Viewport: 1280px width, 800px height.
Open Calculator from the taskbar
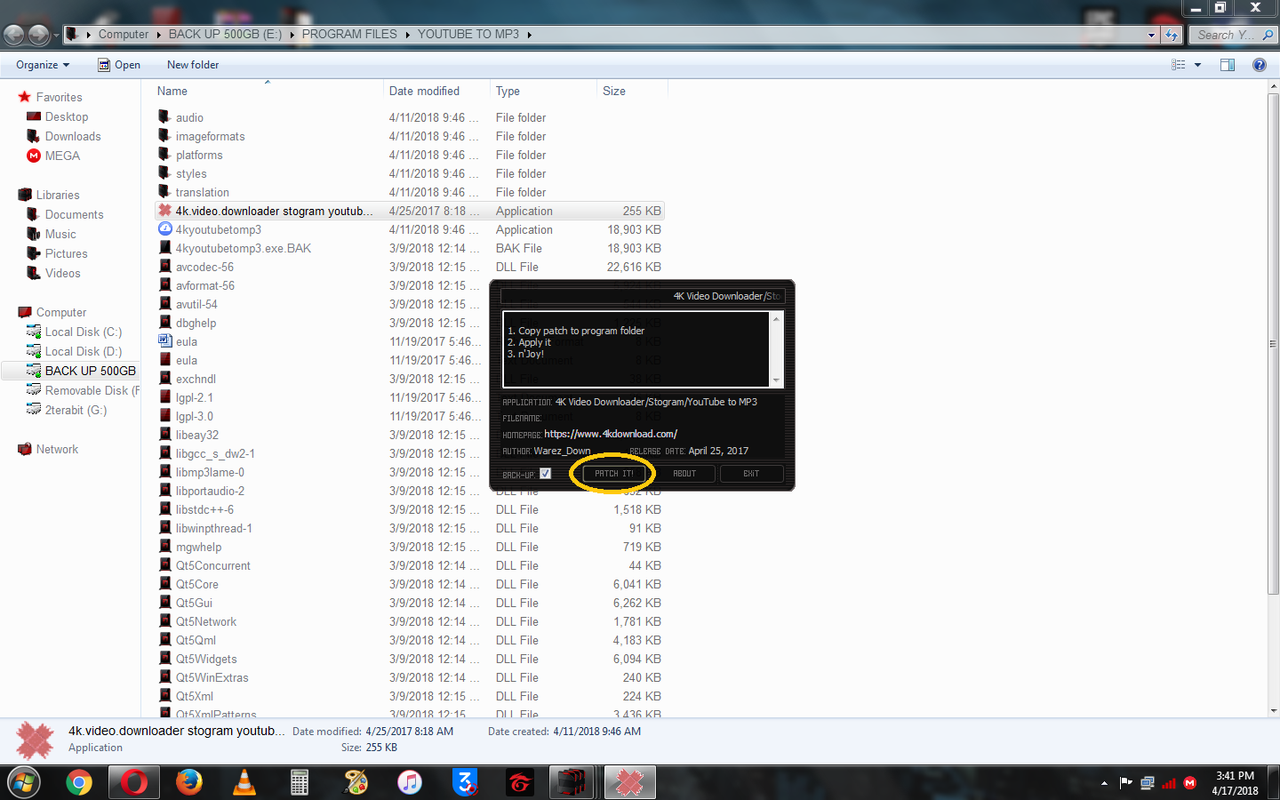(298, 782)
